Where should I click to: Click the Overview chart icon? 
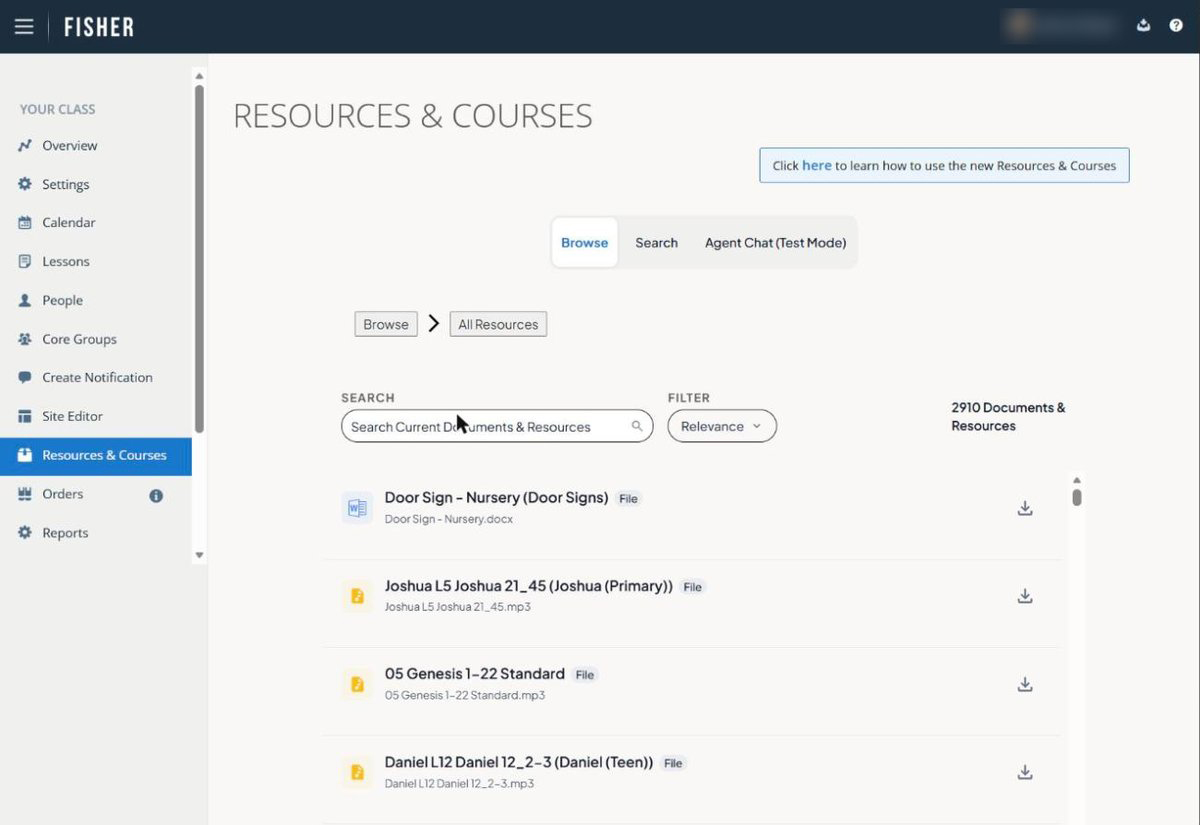pyautogui.click(x=25, y=146)
